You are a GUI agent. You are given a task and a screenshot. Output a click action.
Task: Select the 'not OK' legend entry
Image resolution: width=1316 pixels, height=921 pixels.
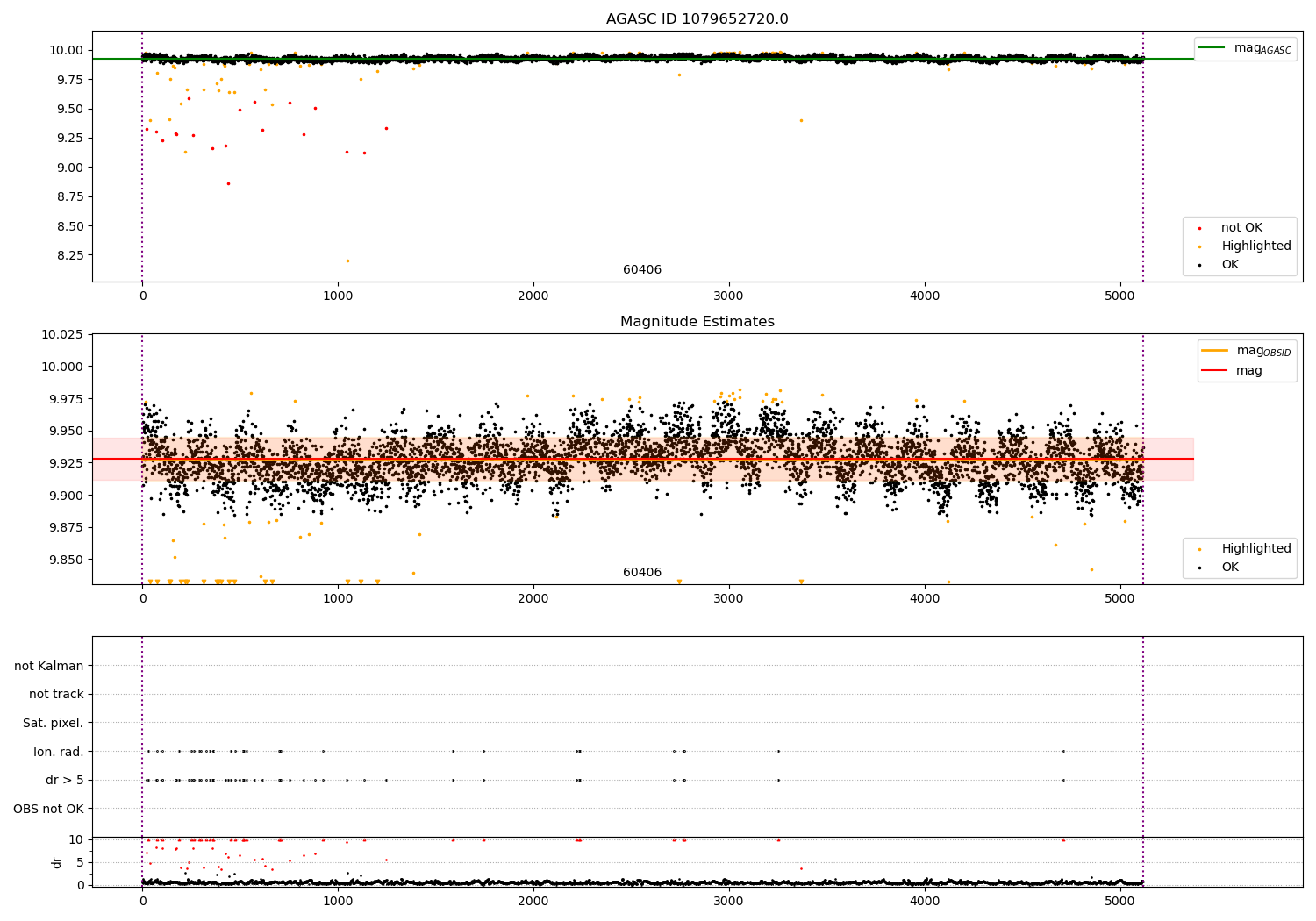coord(1241,228)
